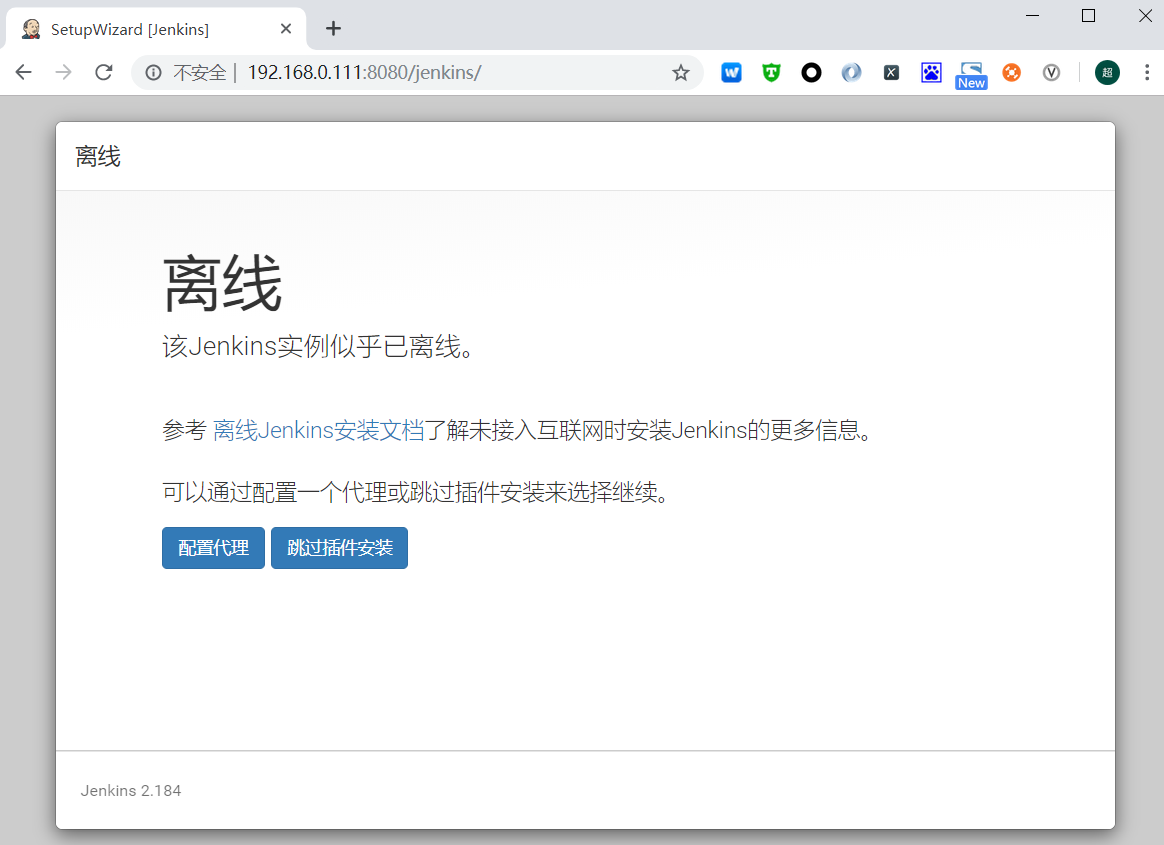The image size is (1164, 845).
Task: Click the swirl-shaped extension icon
Action: point(851,72)
